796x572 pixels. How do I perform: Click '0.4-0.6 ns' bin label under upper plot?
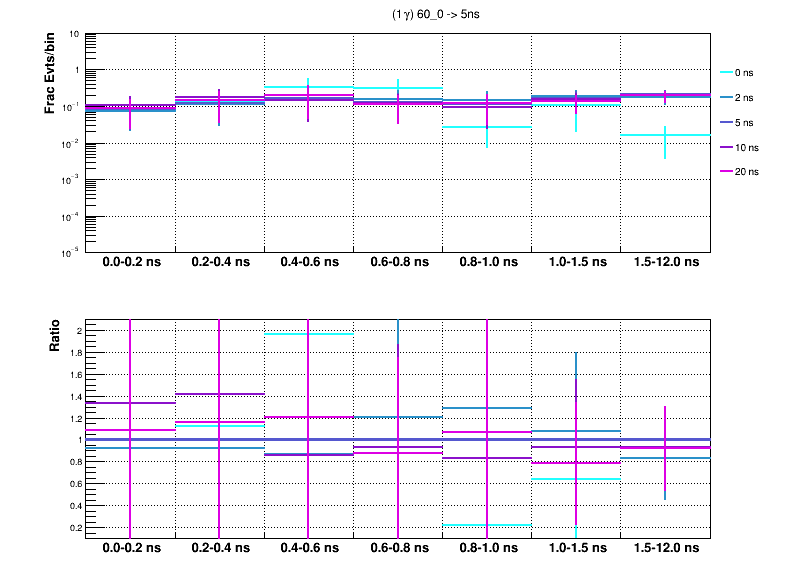click(x=309, y=263)
